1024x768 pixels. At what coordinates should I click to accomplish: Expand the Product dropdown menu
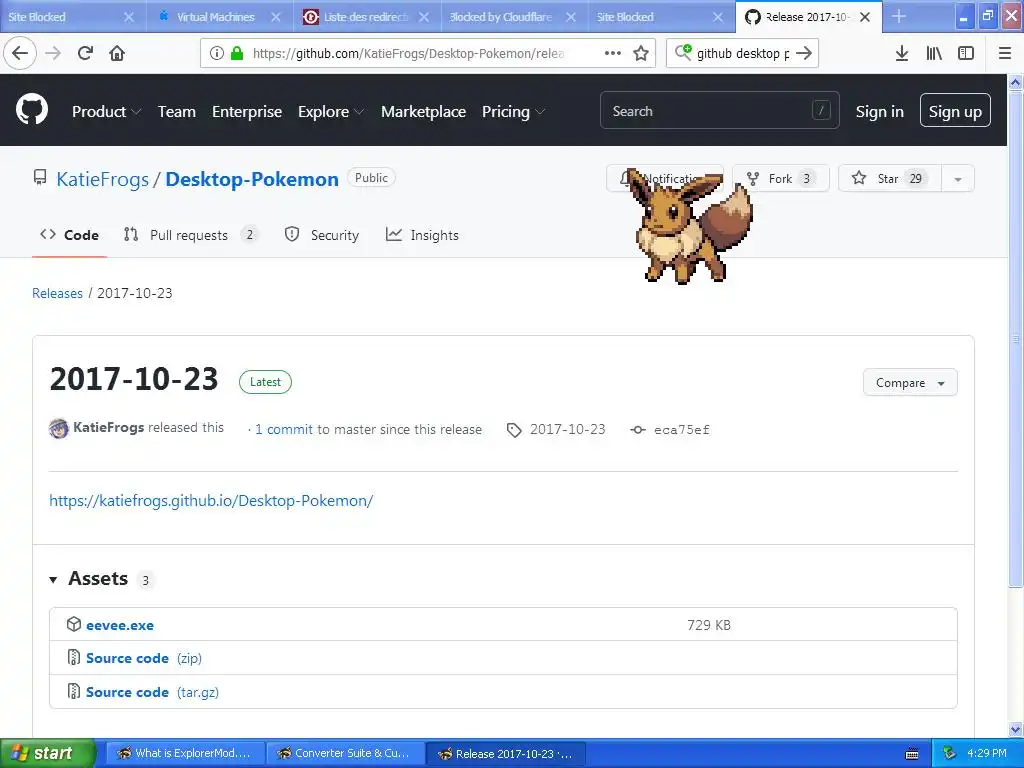tap(106, 112)
